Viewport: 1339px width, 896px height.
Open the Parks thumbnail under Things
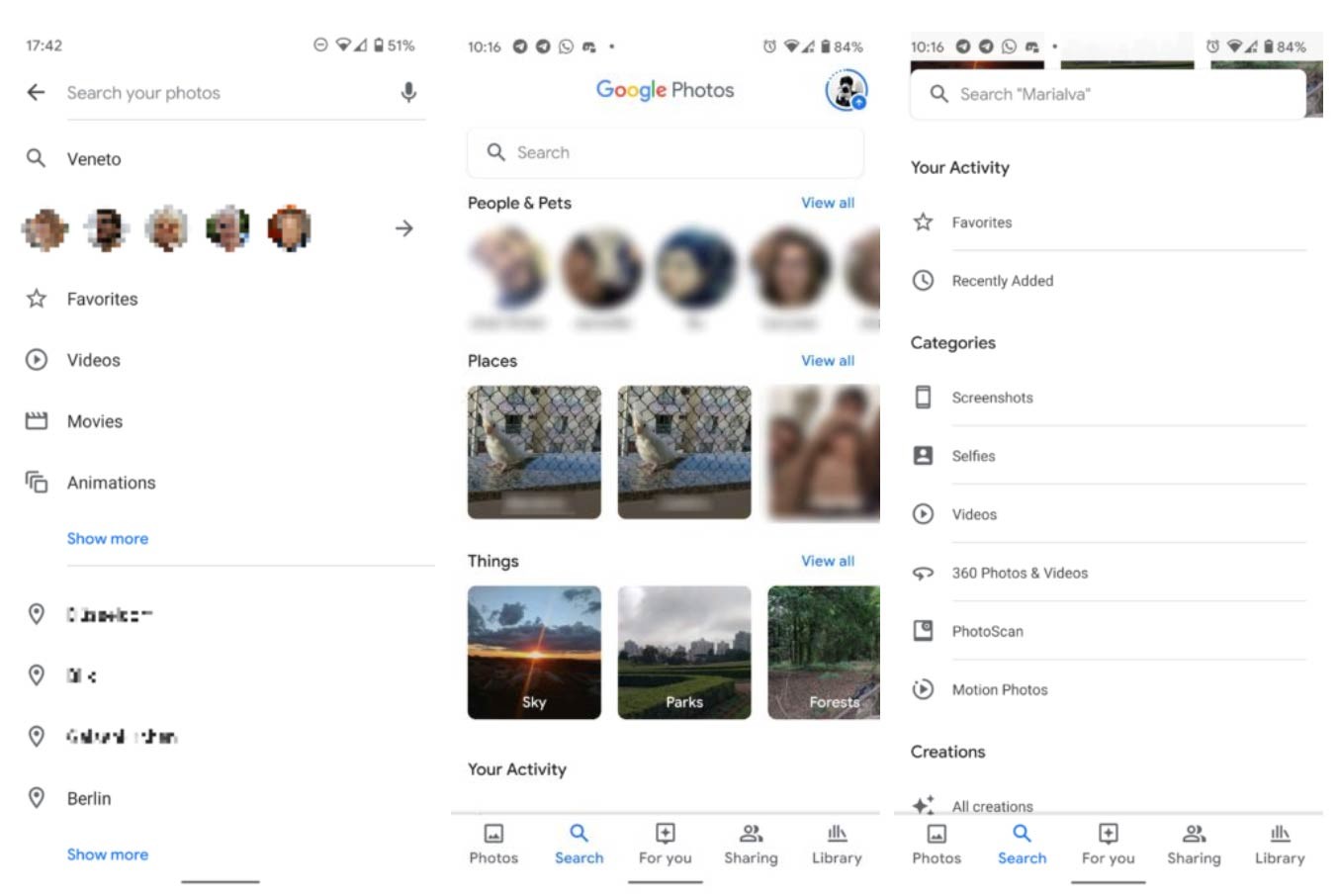point(684,652)
